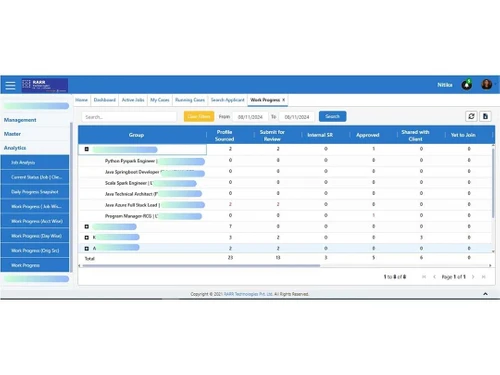This screenshot has width=500, height=375.
Task: Go to the first page
Action: [x=424, y=277]
